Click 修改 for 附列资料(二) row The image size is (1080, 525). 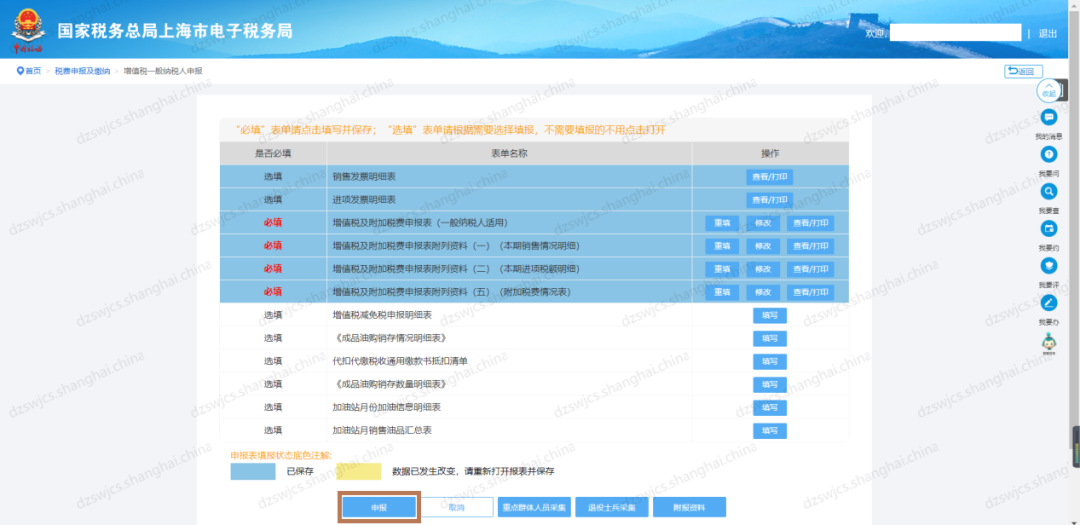(762, 269)
